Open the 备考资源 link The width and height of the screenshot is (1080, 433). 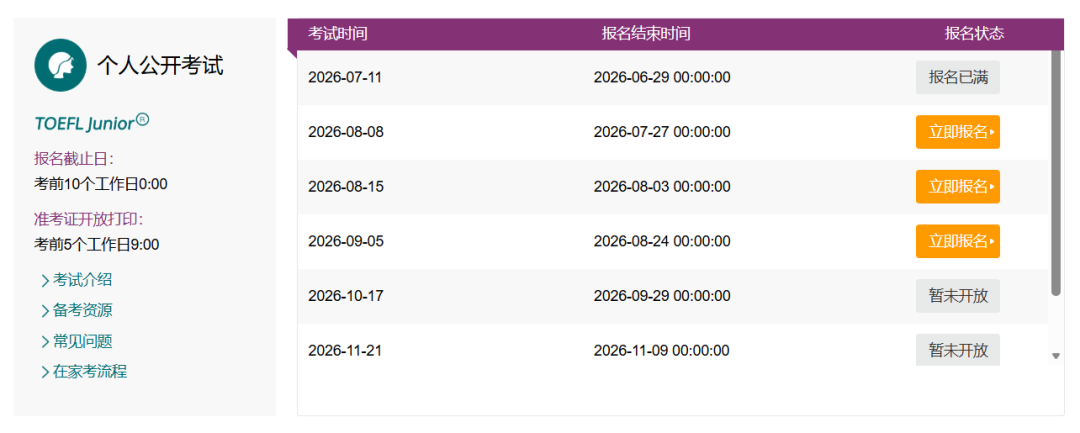click(83, 310)
